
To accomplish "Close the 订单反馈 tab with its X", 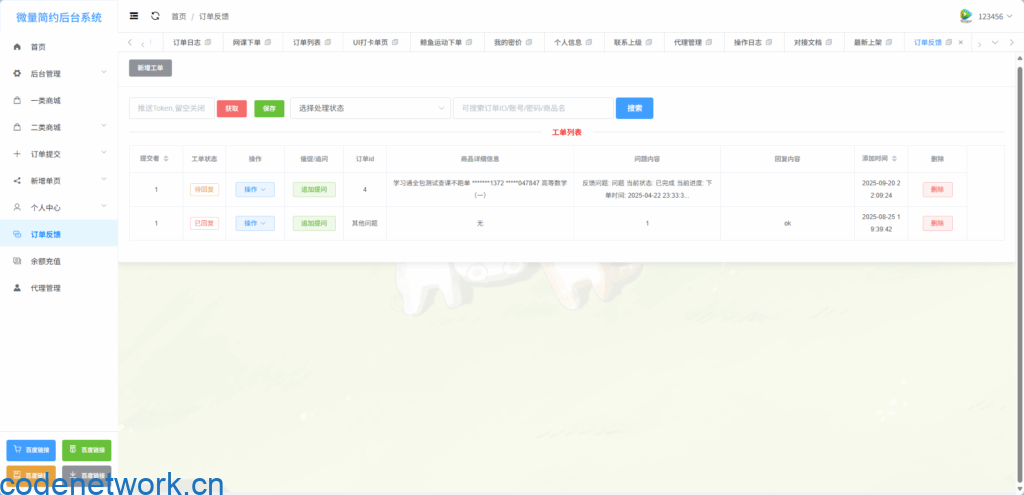I will 961,42.
